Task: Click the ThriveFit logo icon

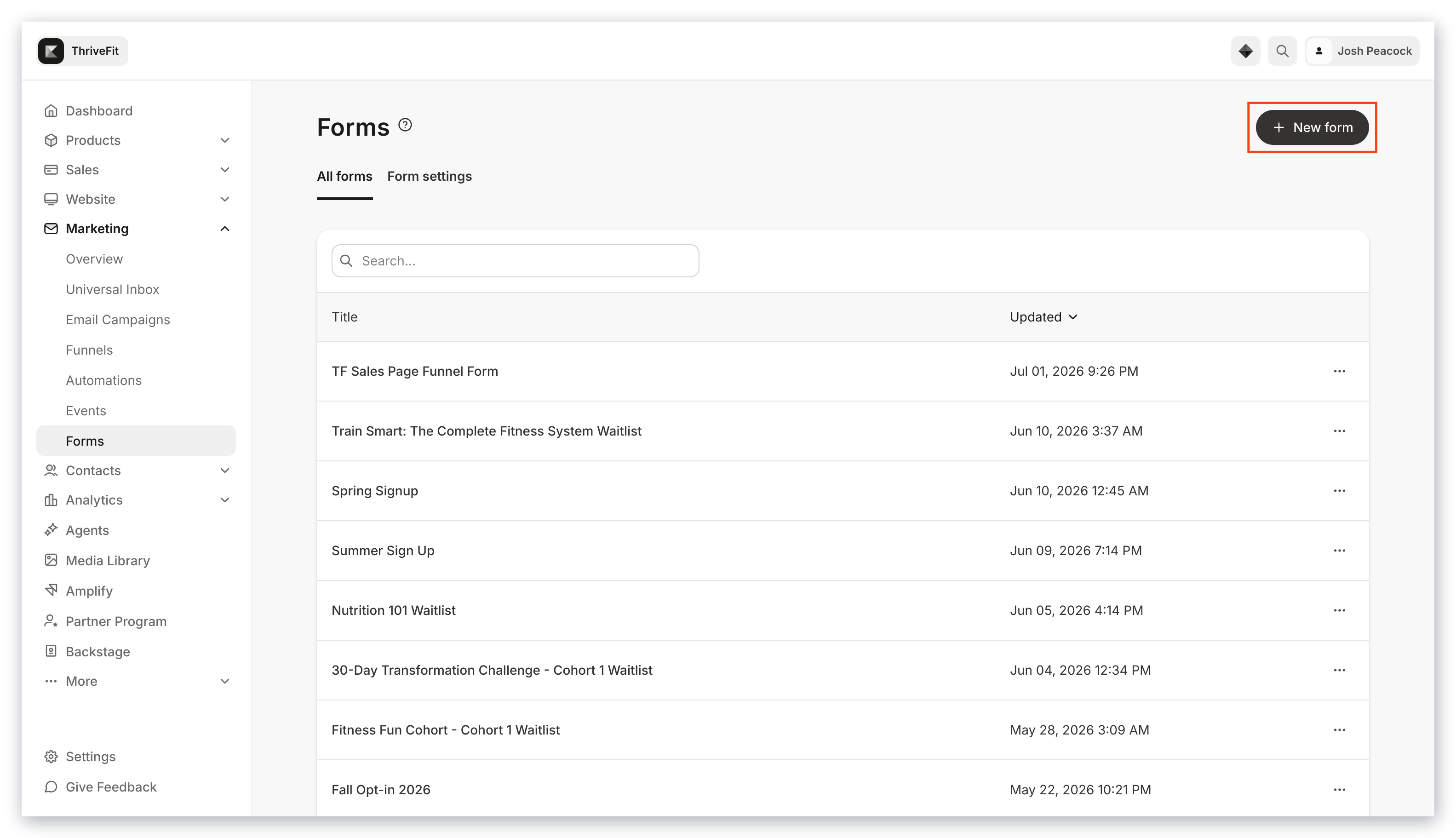Action: pyautogui.click(x=51, y=51)
